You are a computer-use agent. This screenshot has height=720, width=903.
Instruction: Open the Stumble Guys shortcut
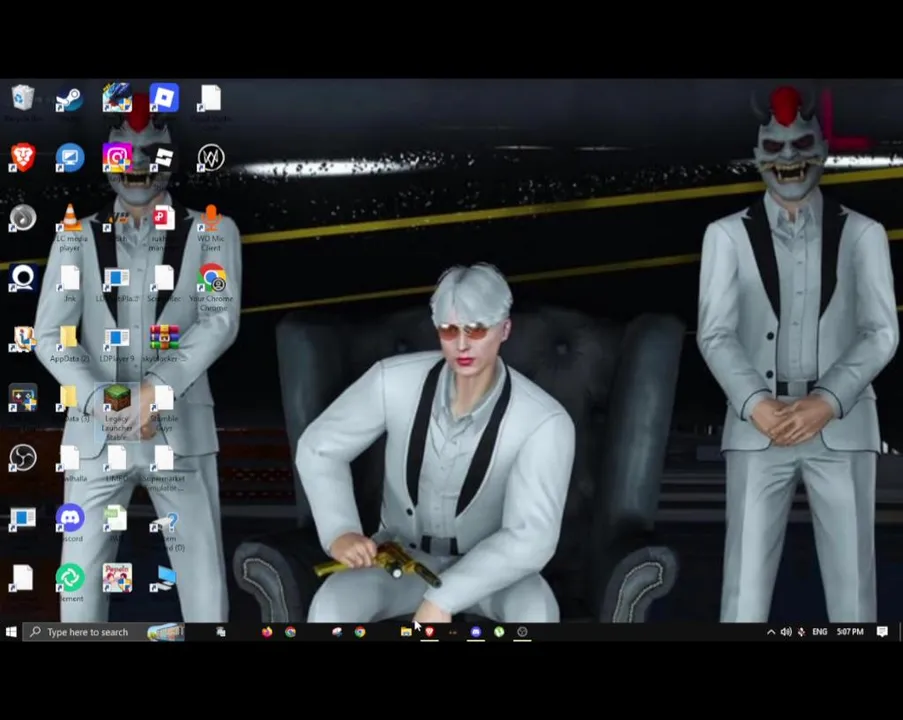[x=164, y=408]
